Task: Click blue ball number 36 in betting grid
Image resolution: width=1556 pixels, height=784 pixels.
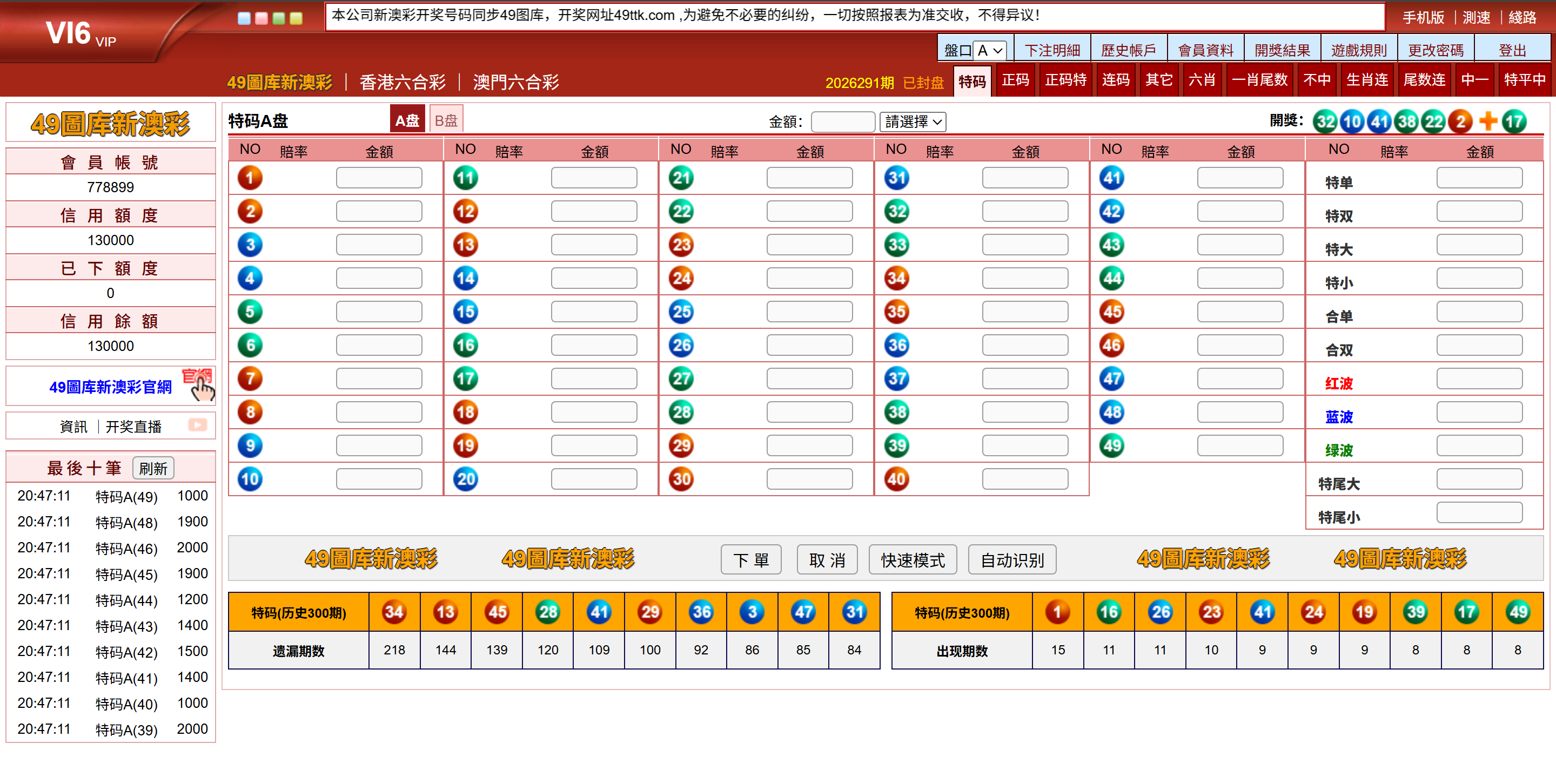Action: (x=896, y=345)
